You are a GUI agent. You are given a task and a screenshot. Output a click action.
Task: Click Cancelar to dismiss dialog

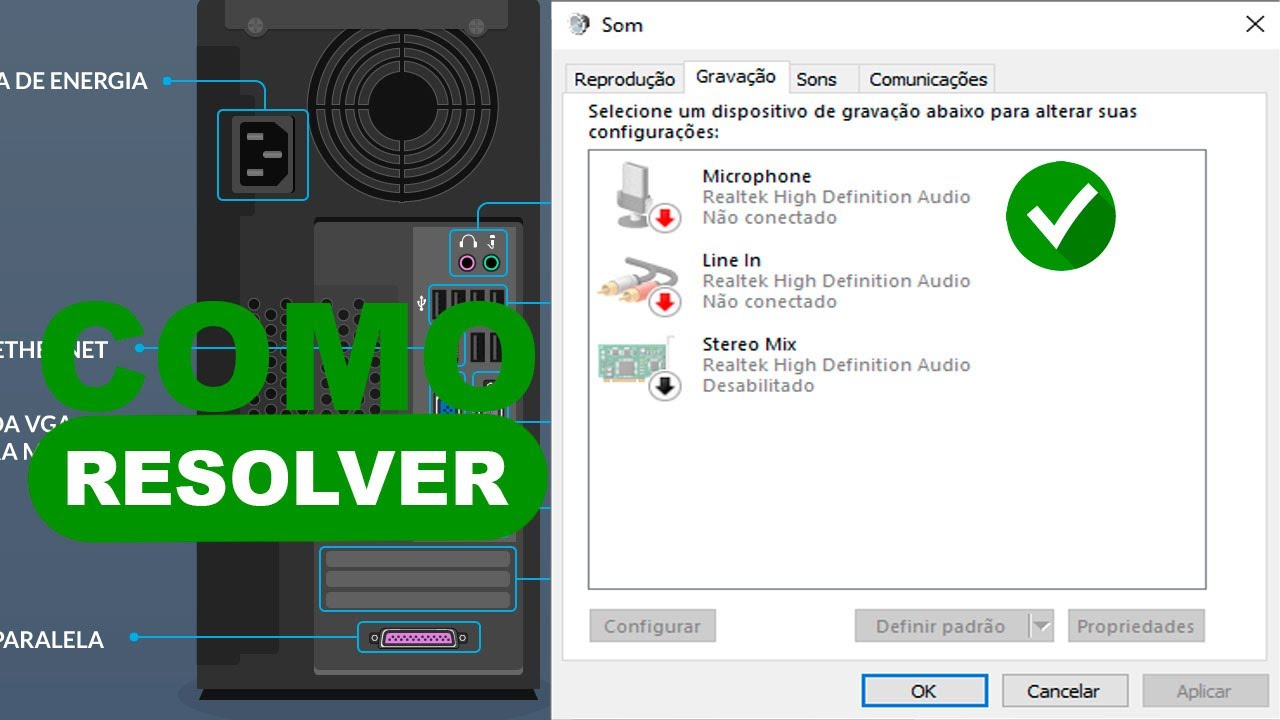click(1064, 690)
